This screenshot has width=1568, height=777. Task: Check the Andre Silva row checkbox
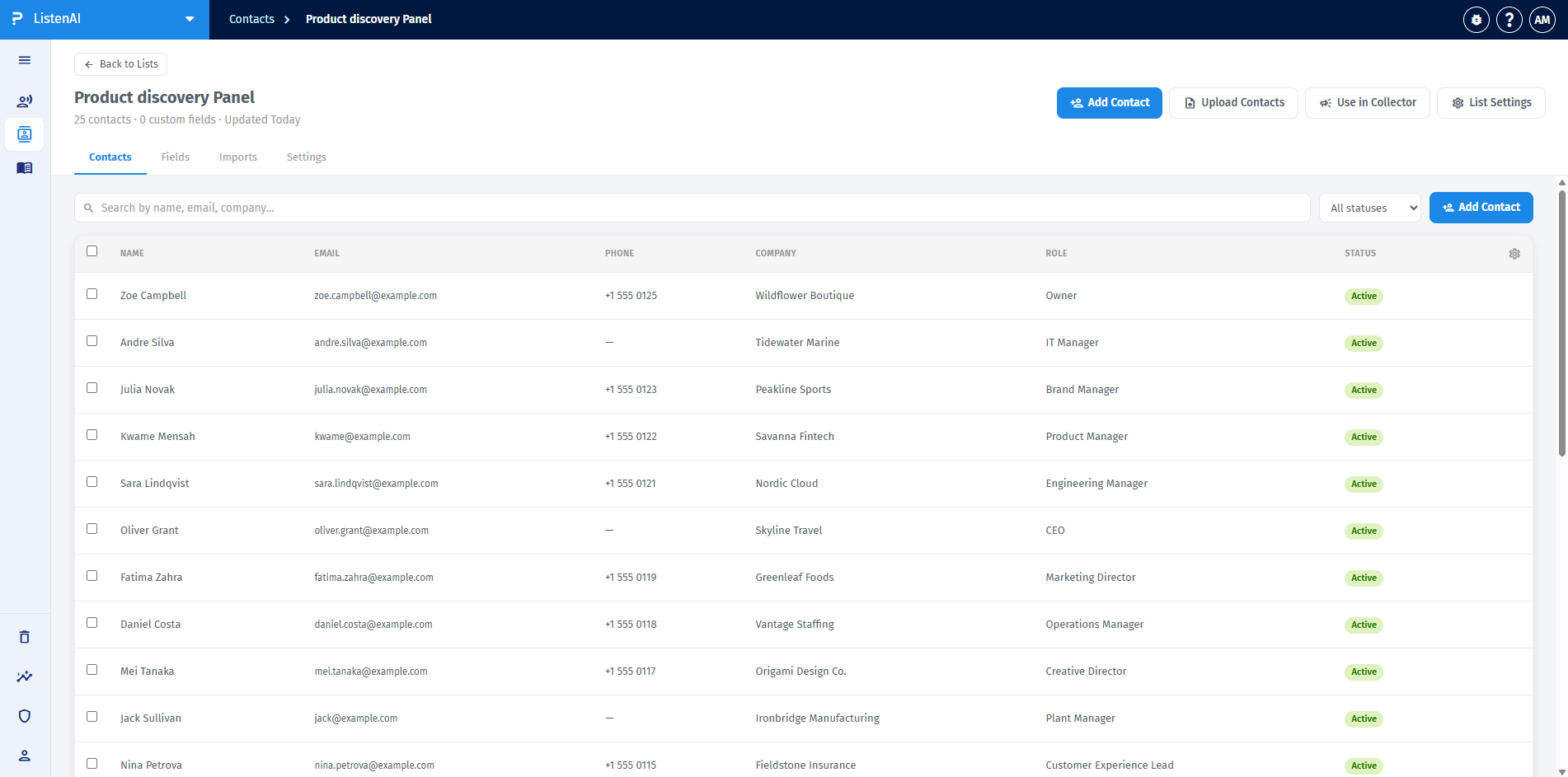click(x=92, y=341)
